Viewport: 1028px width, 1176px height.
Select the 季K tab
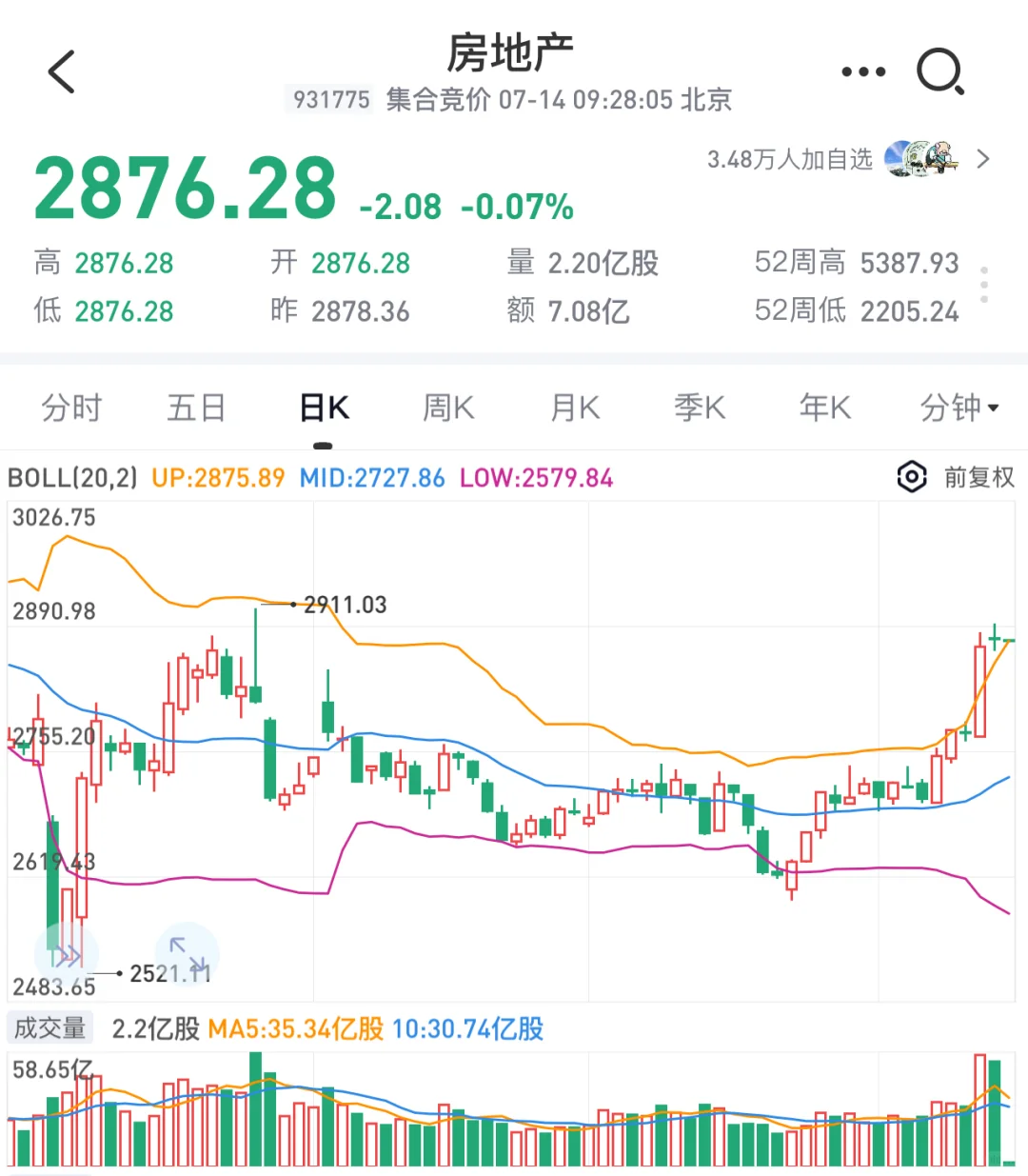pos(700,408)
